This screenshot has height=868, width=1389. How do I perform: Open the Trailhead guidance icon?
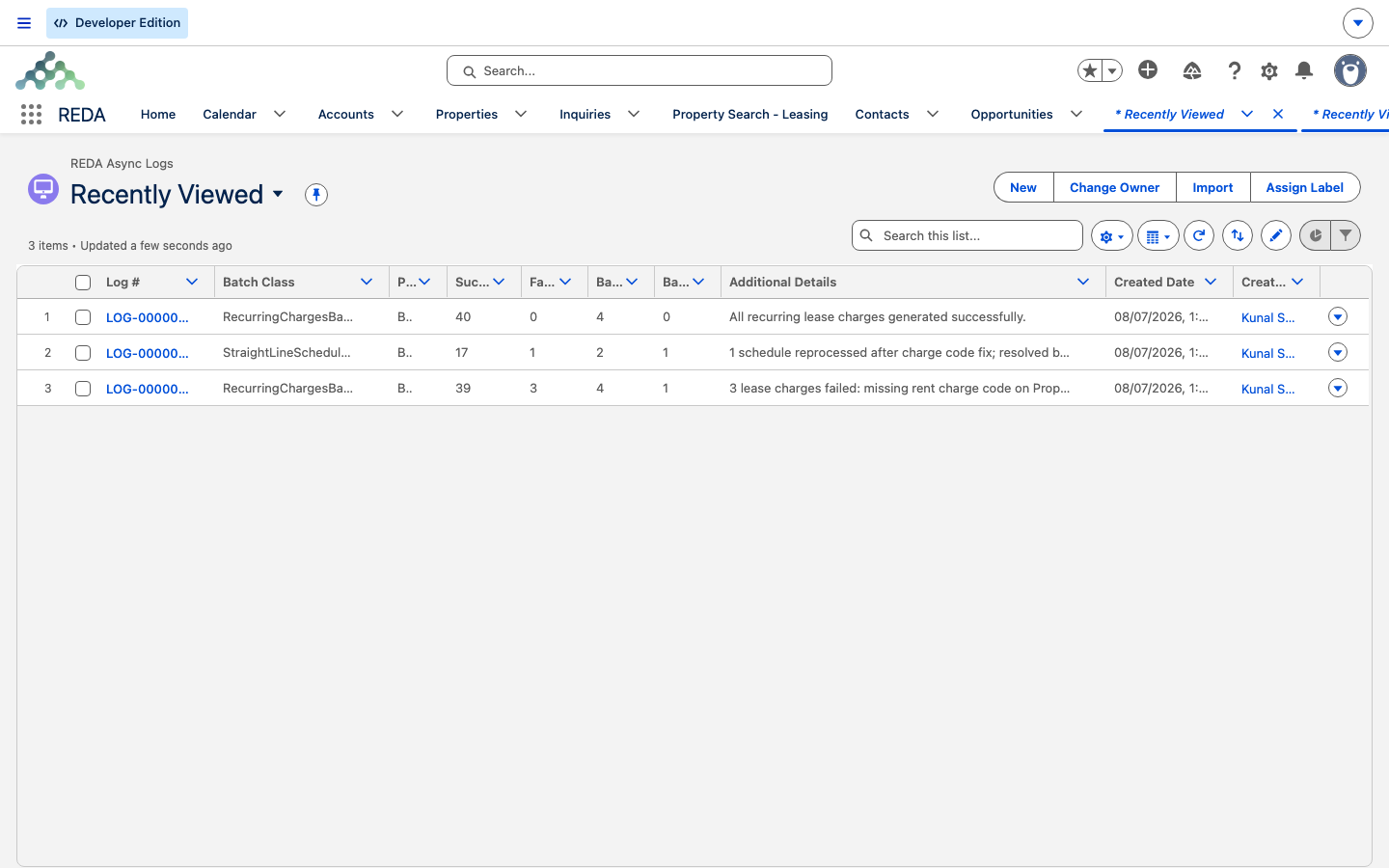1192,70
